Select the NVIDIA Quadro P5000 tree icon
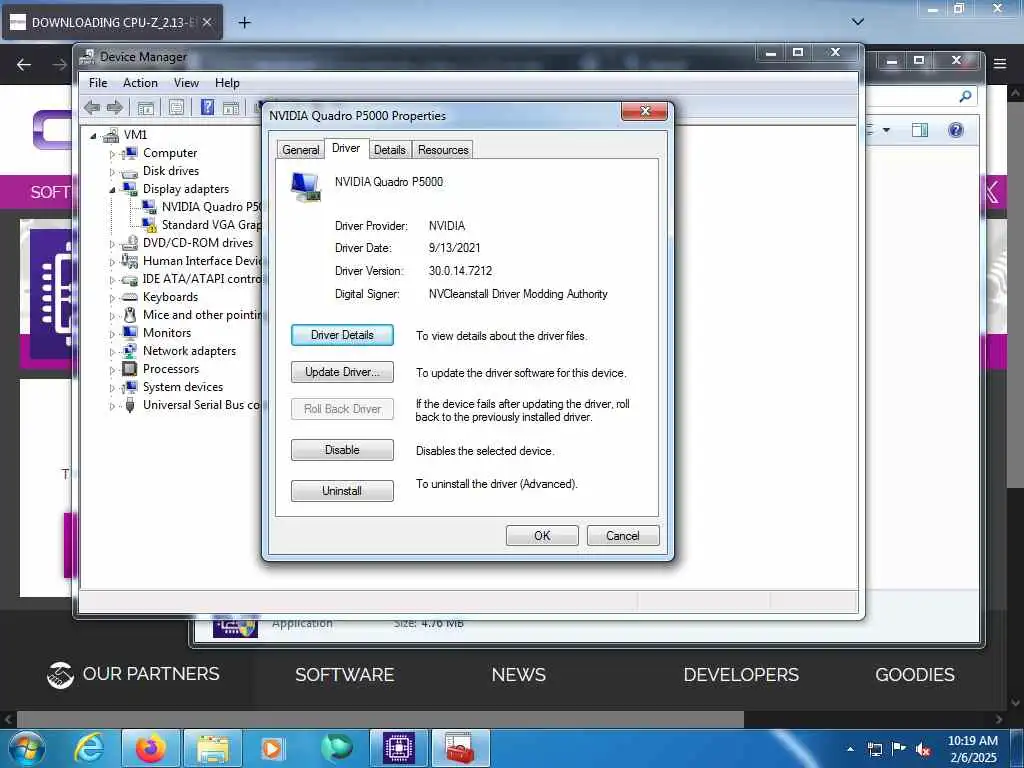1024x768 pixels. [150, 207]
